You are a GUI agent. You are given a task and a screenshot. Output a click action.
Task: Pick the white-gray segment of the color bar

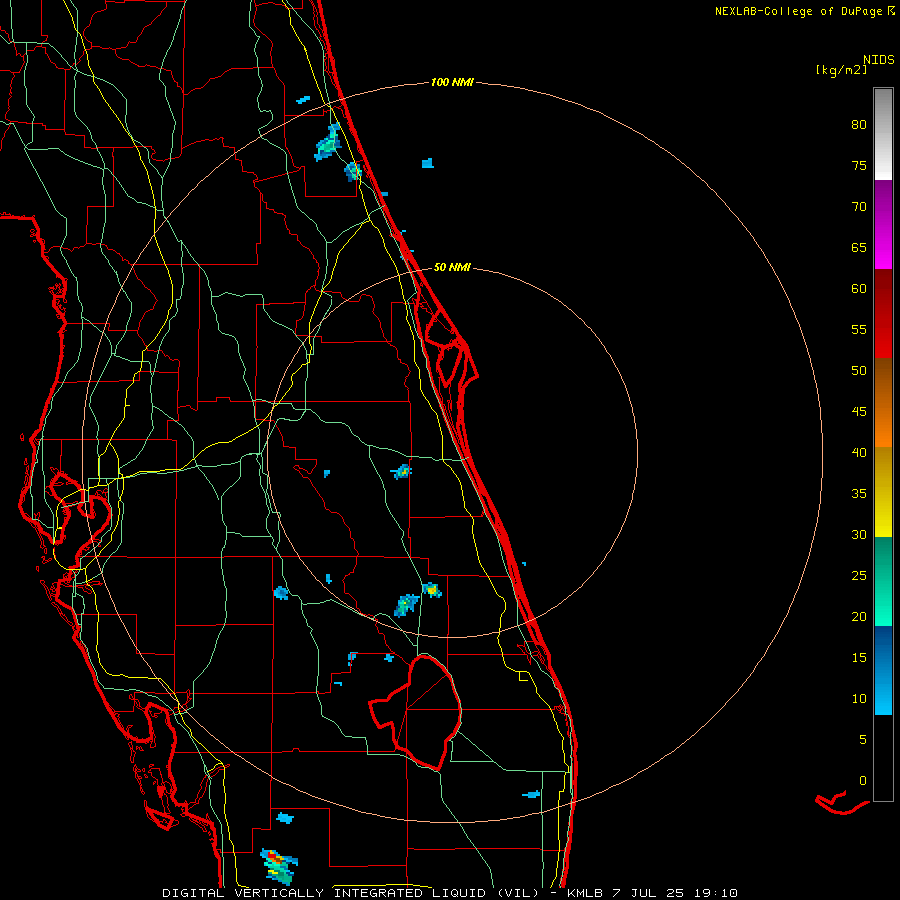(883, 134)
